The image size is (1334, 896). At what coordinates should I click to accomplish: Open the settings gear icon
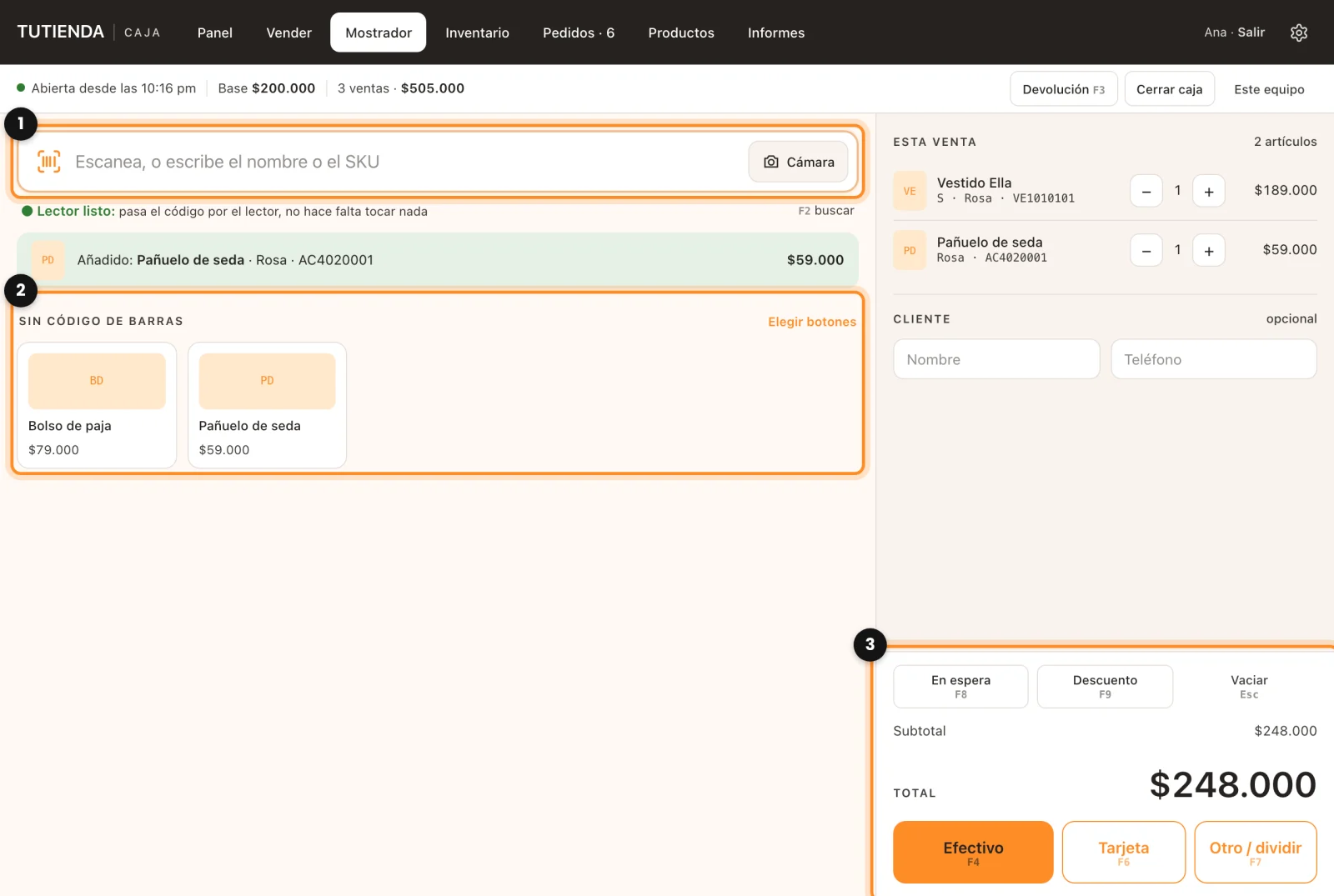(x=1298, y=33)
